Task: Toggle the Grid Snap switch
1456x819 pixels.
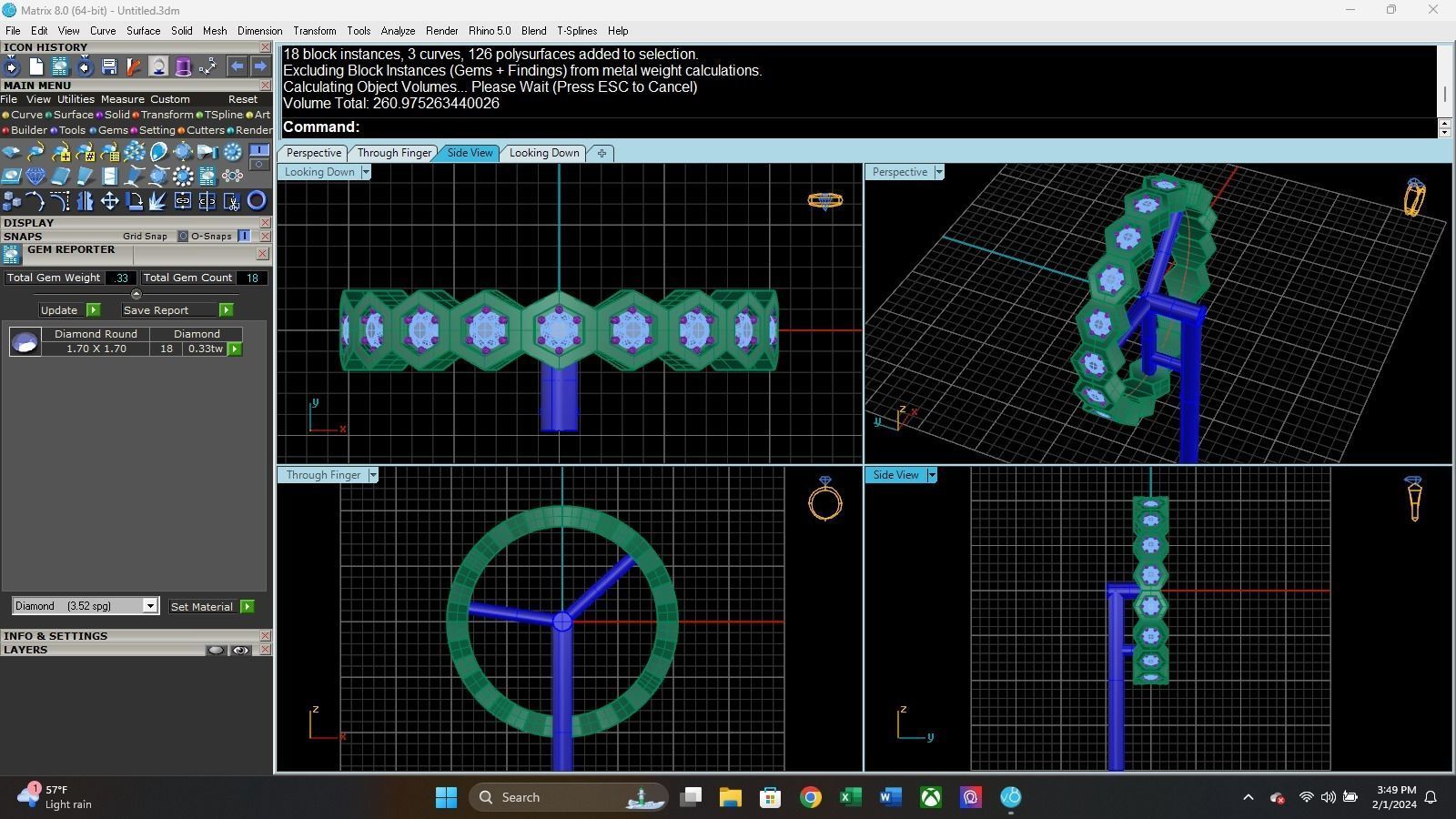Action: pyautogui.click(x=183, y=236)
